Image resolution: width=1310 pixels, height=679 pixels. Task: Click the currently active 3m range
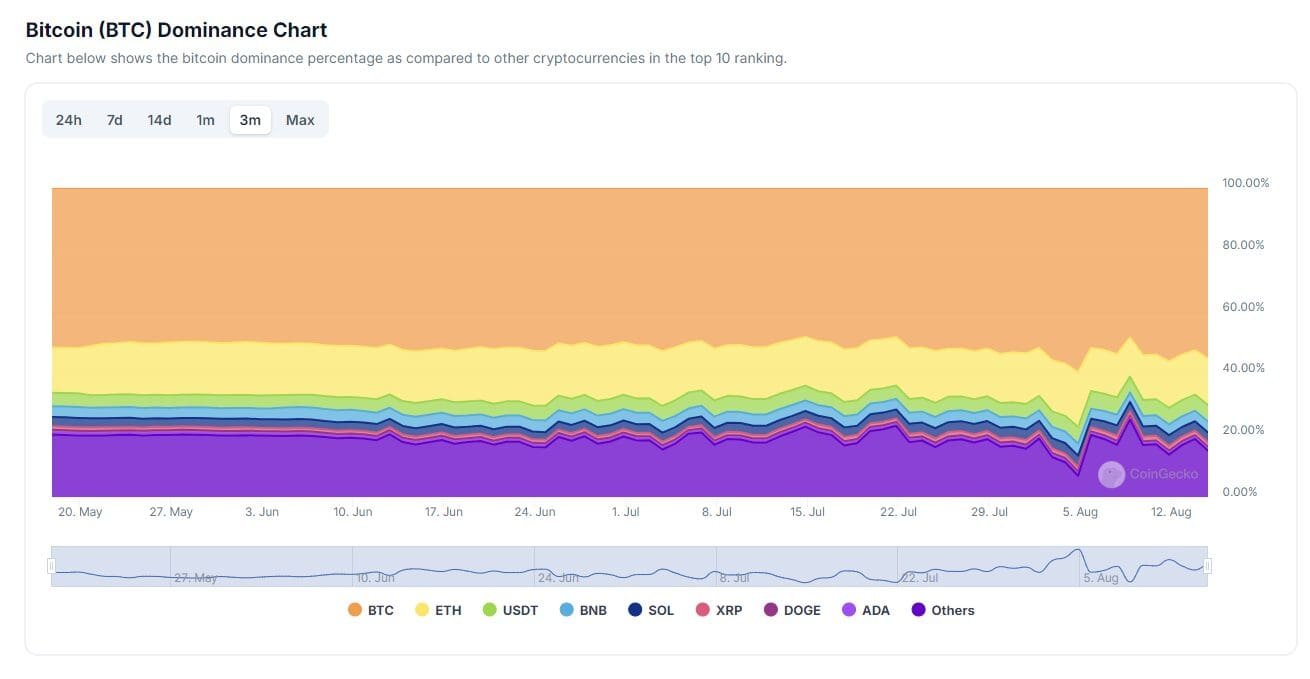click(x=249, y=119)
